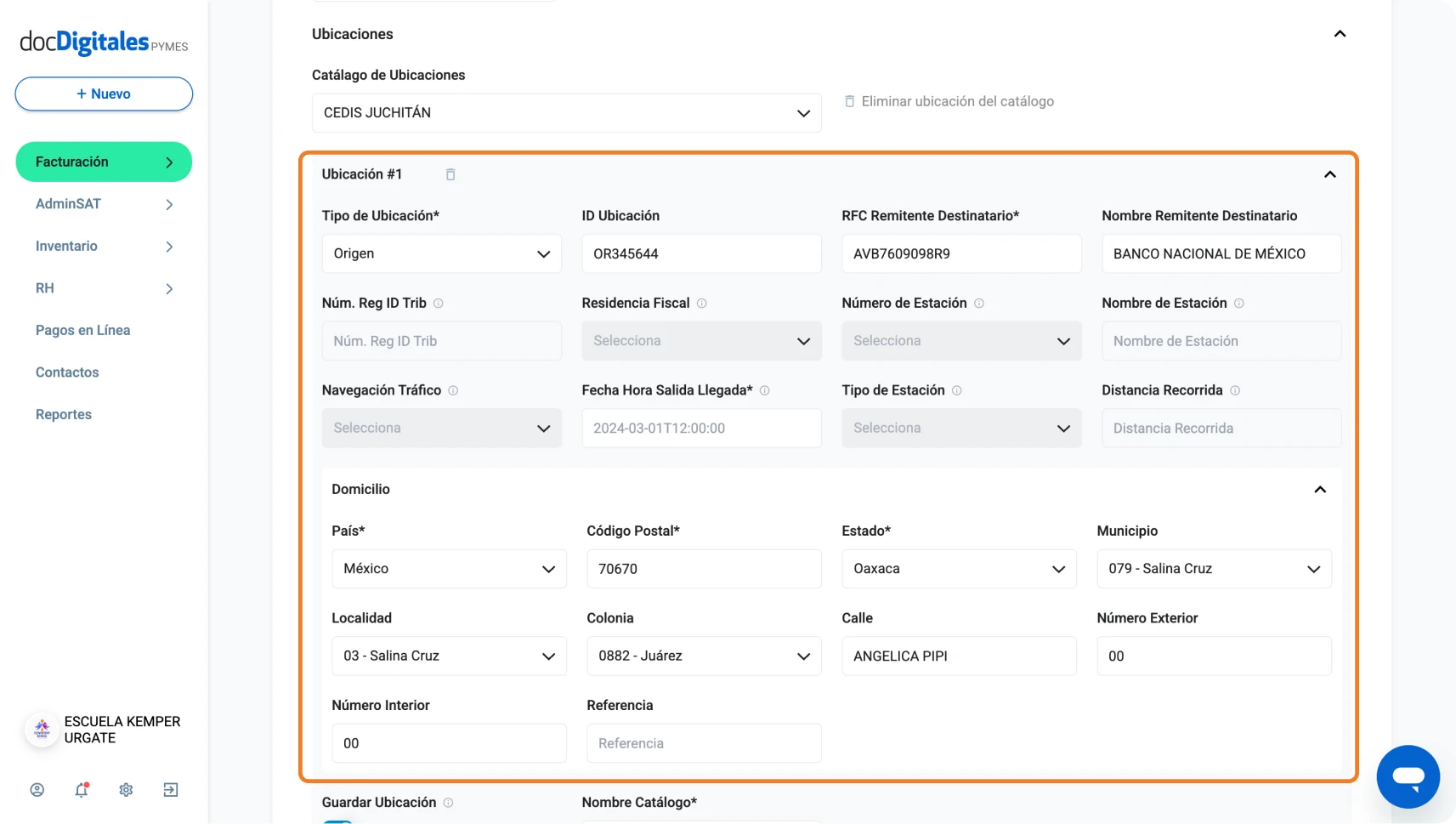
Task: Click the info icon beside Fecha Hora Salida Llegada
Action: tap(765, 390)
